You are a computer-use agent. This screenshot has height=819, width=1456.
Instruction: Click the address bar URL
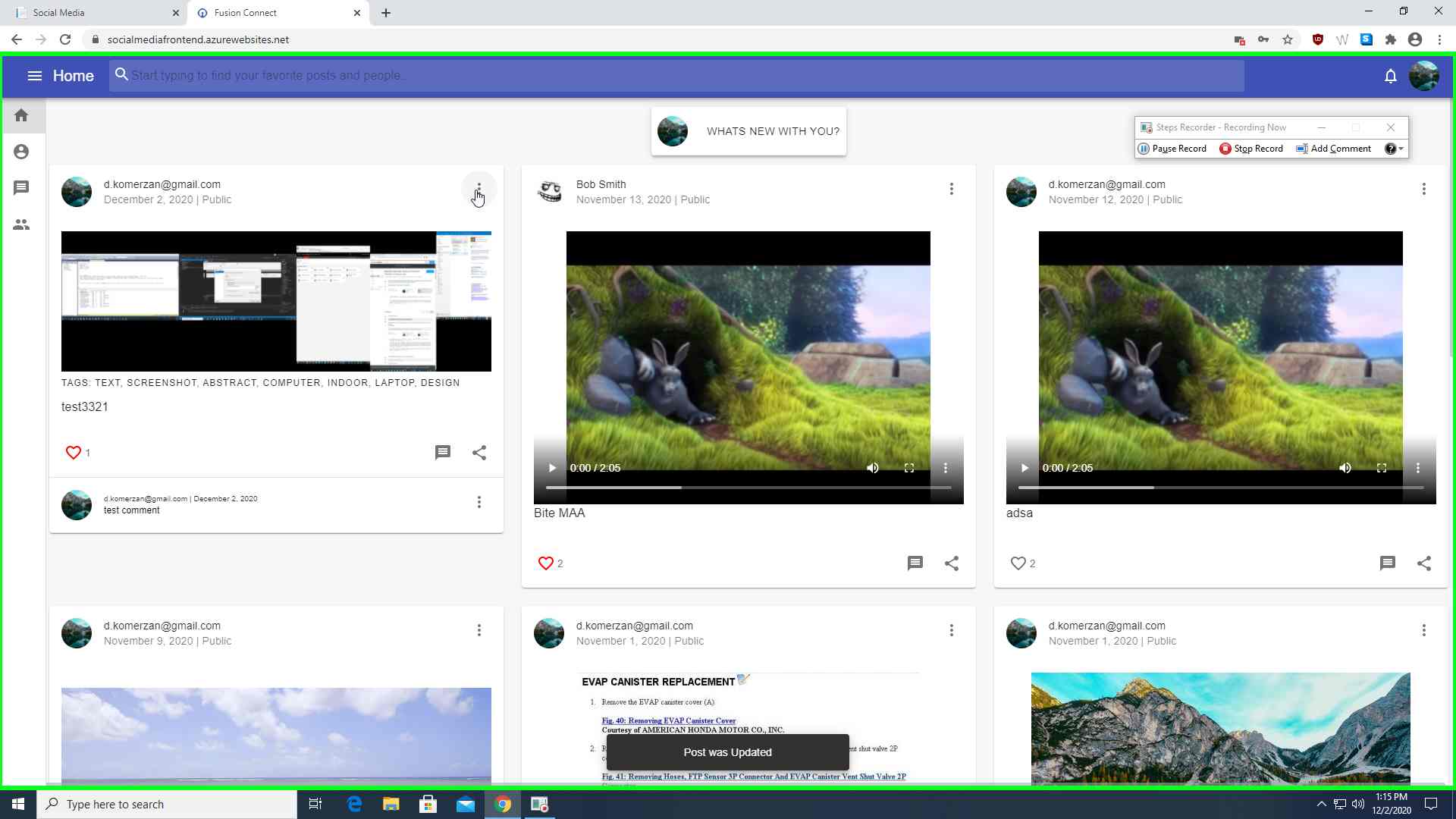tap(198, 39)
